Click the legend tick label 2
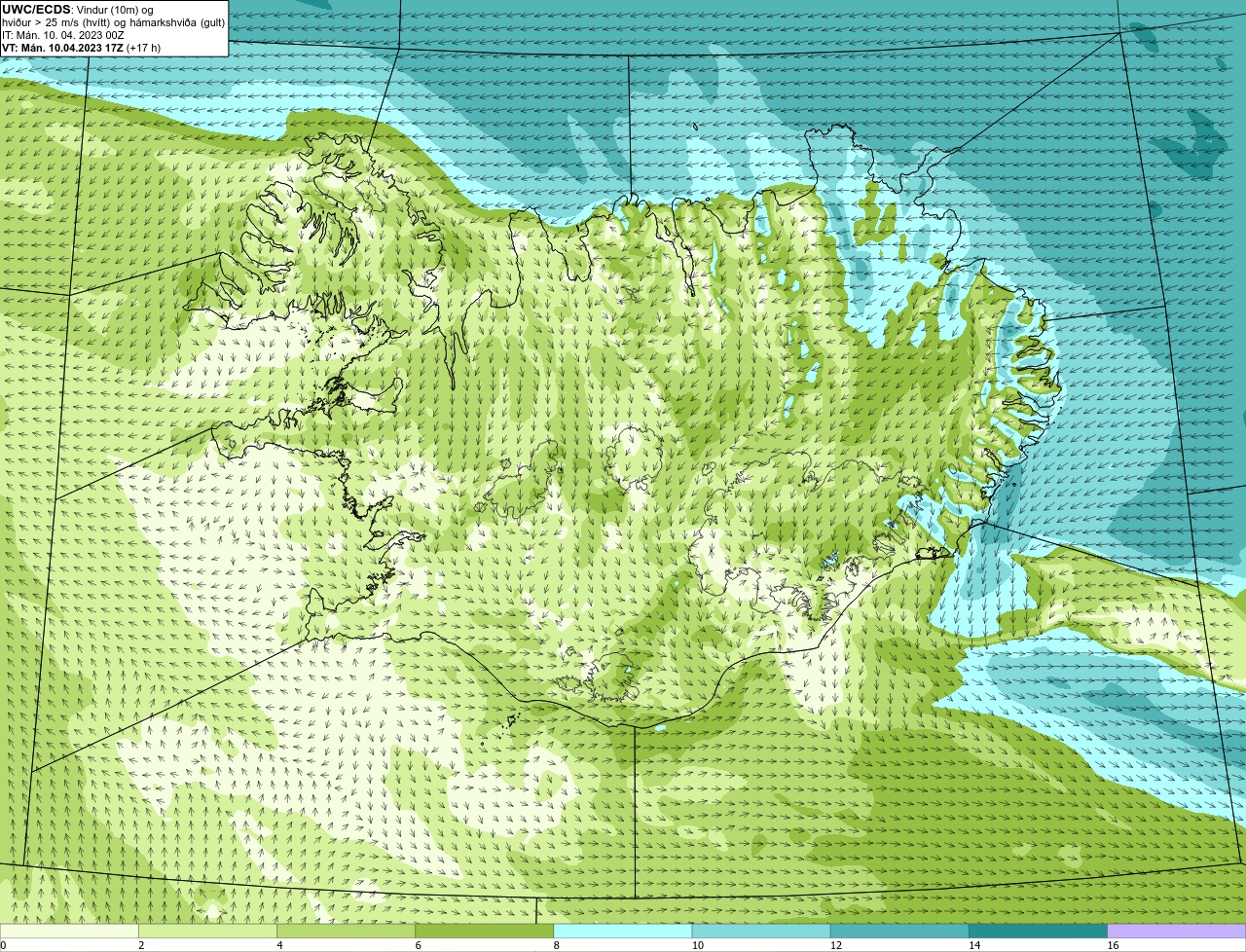The height and width of the screenshot is (952, 1246). pos(141,945)
